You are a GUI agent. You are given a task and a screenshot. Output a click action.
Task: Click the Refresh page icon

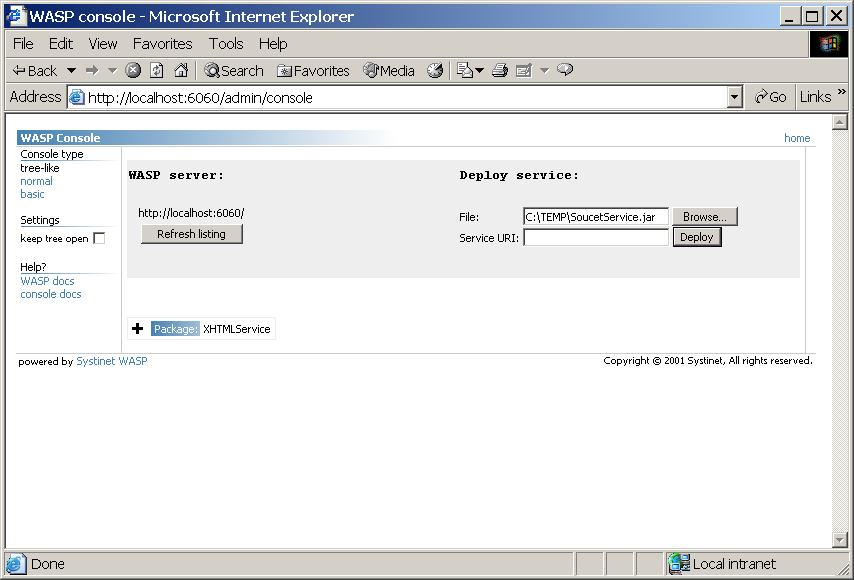click(x=157, y=70)
